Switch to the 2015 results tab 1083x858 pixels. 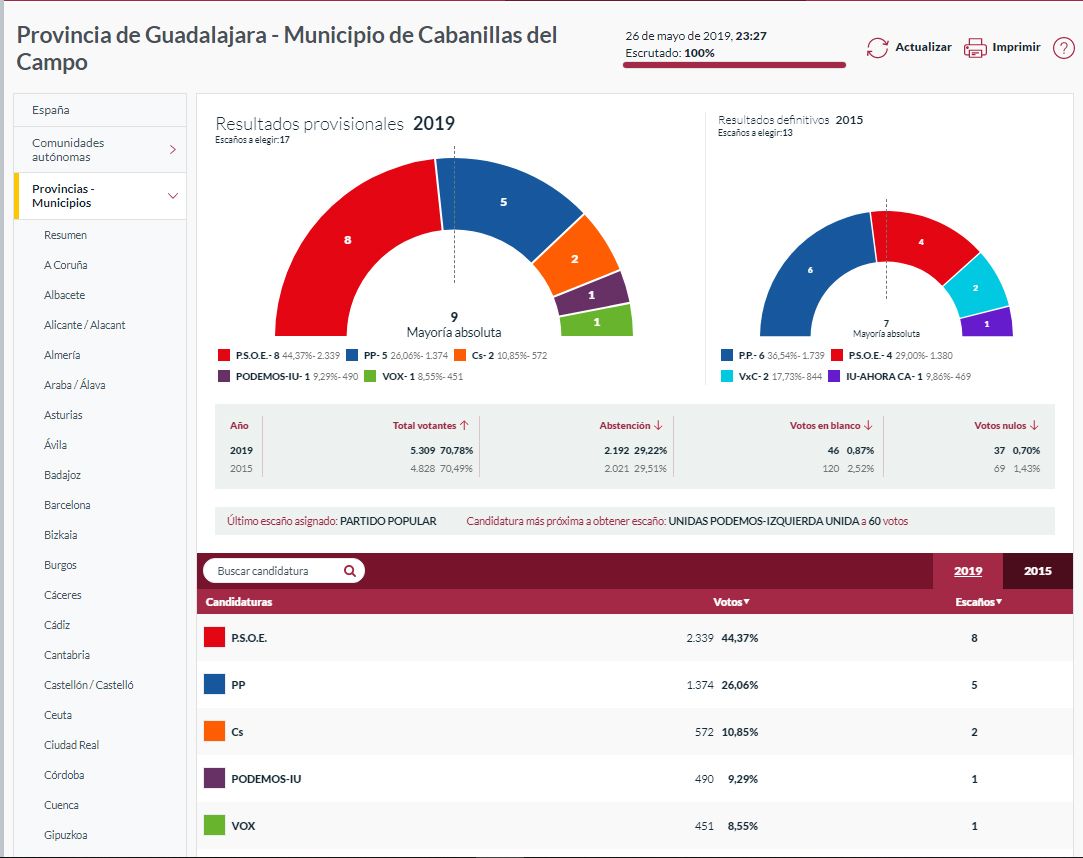1037,571
